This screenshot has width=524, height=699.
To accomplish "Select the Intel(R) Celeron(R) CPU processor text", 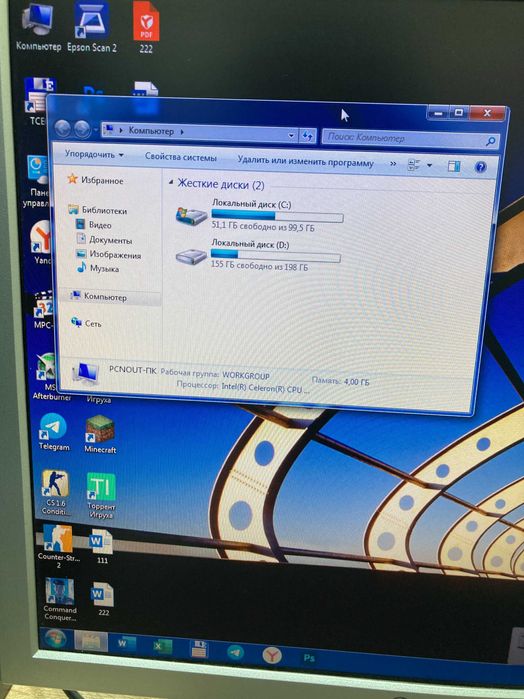I will (265, 389).
